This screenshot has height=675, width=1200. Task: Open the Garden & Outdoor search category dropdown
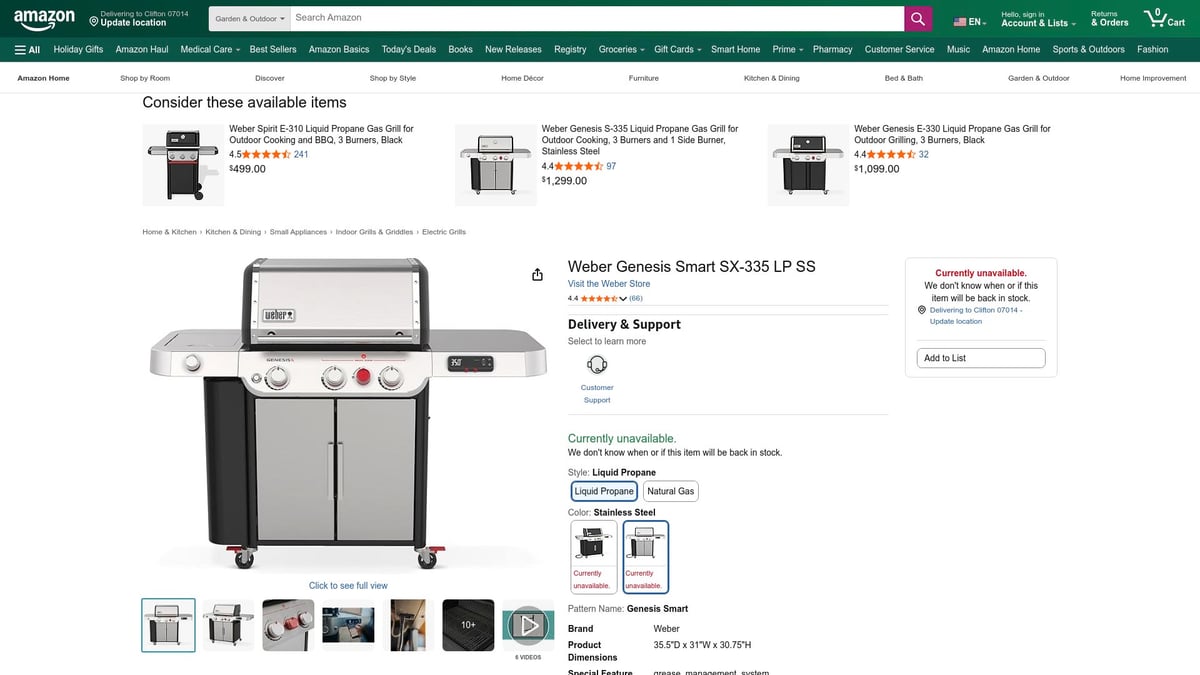click(x=248, y=17)
